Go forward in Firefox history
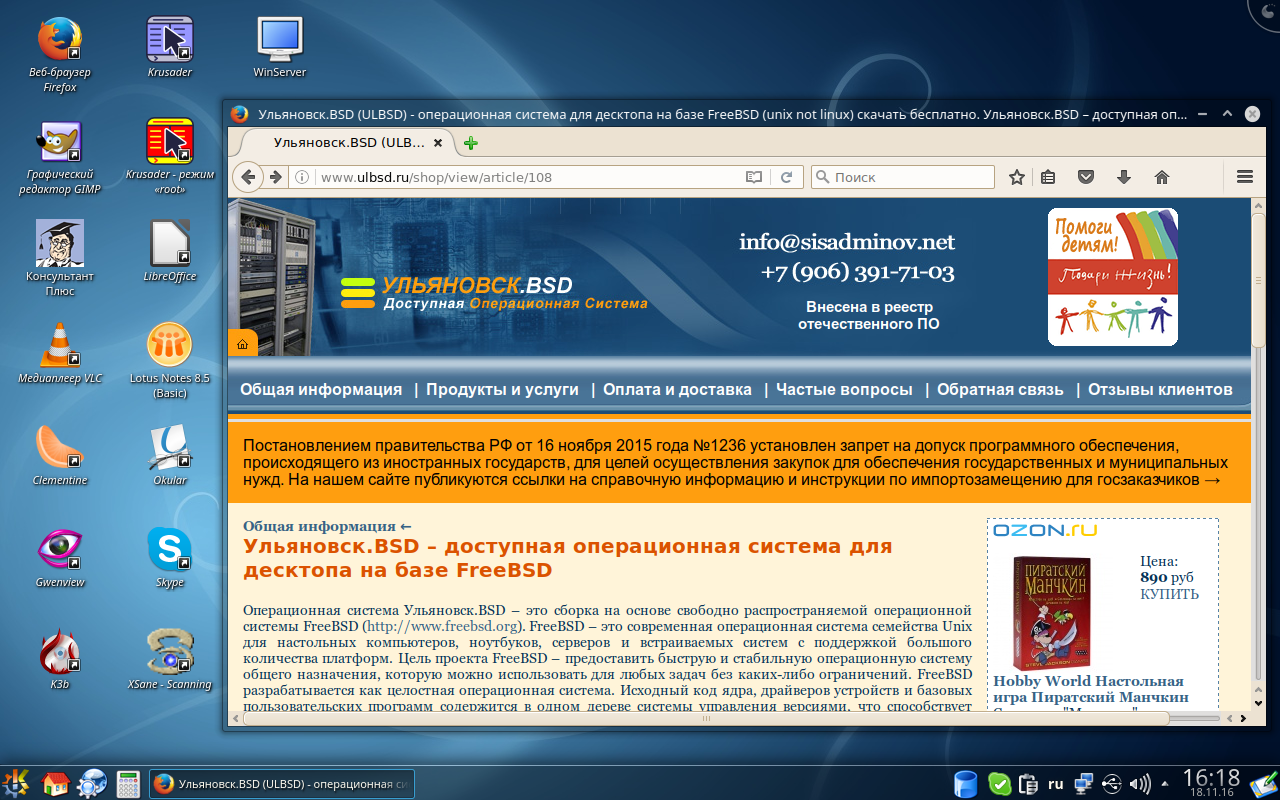The image size is (1280, 800). click(275, 177)
